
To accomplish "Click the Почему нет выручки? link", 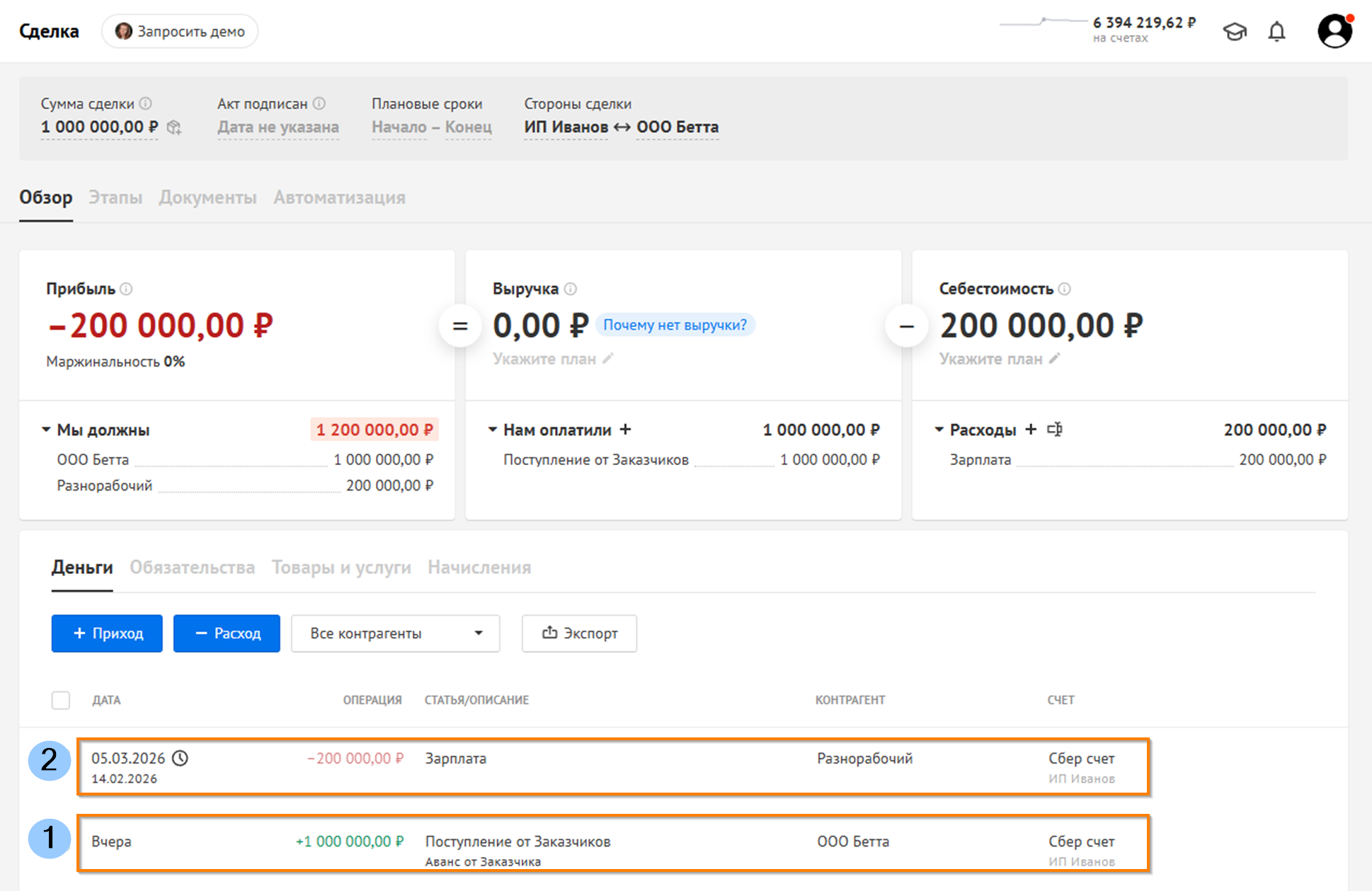I will (x=675, y=325).
